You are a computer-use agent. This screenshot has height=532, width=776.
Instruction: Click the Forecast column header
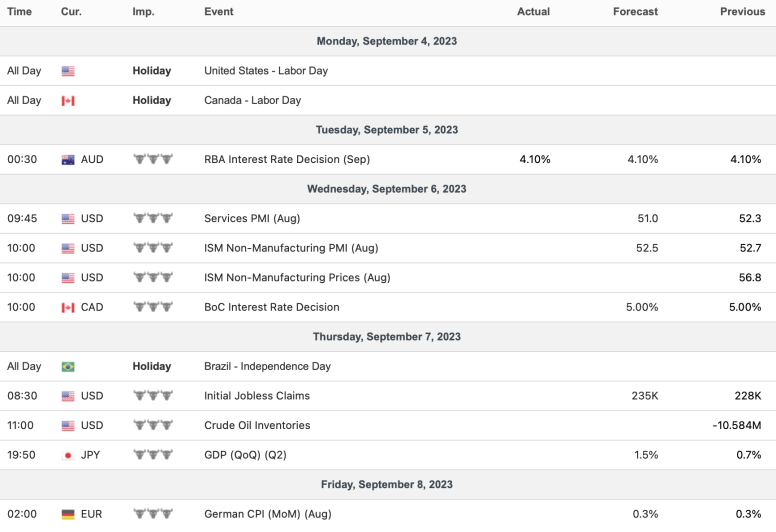coord(635,12)
